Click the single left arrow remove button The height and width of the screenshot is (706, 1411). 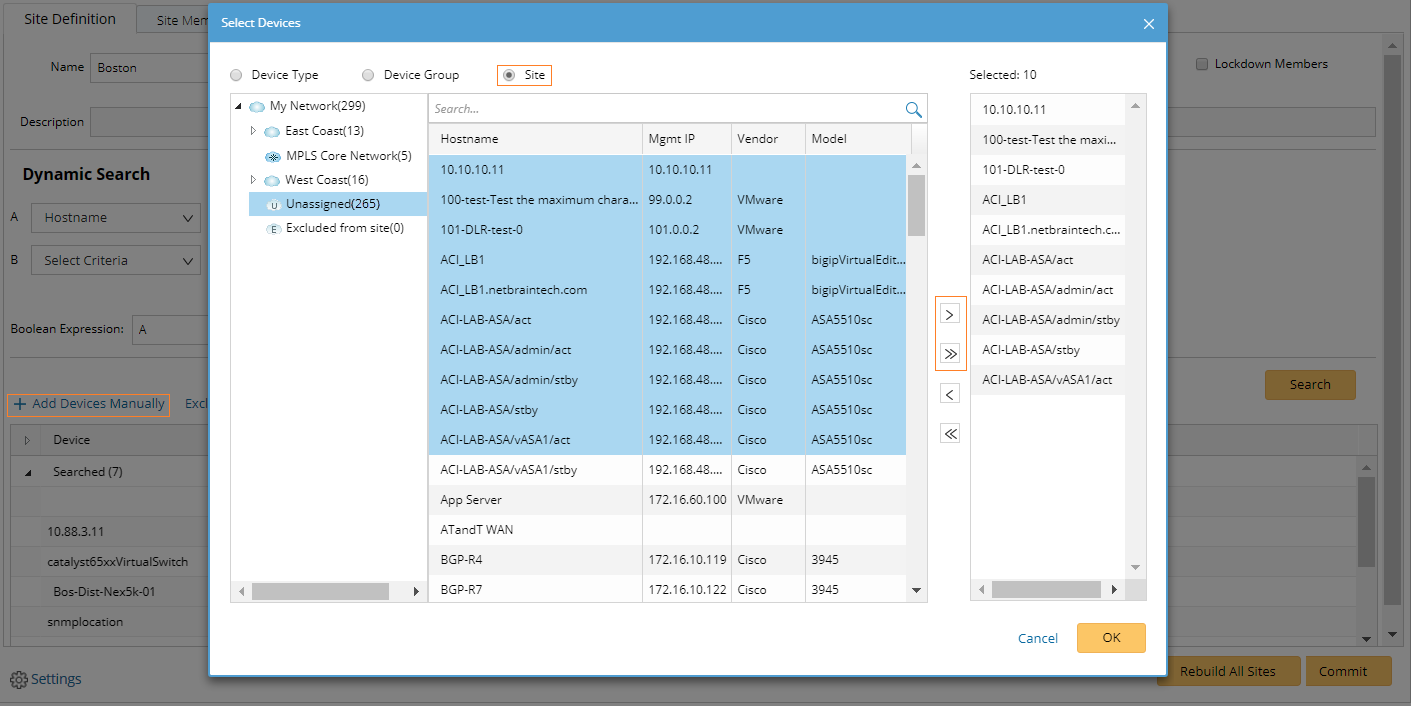(950, 394)
